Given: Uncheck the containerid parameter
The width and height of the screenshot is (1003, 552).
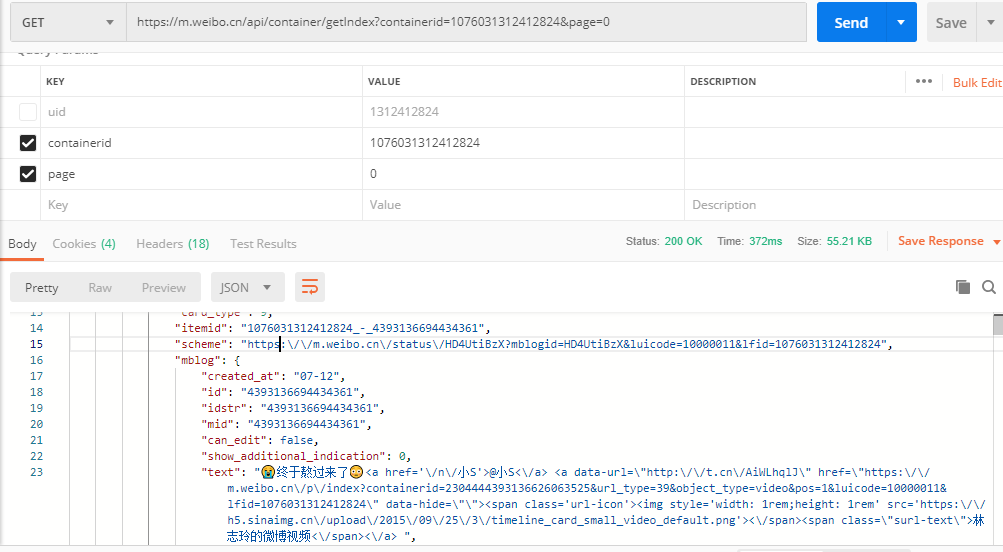Looking at the screenshot, I should [x=28, y=143].
